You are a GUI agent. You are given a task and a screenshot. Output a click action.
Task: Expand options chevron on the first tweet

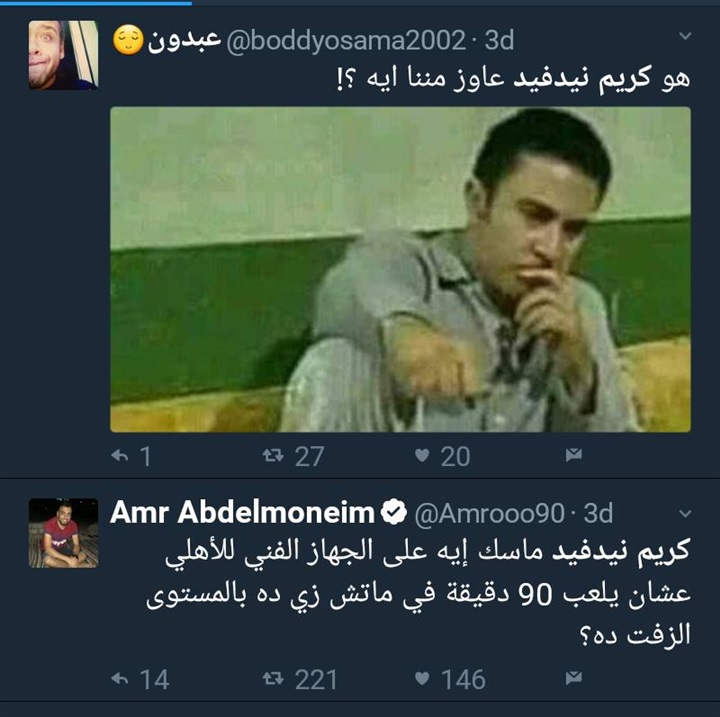[685, 36]
